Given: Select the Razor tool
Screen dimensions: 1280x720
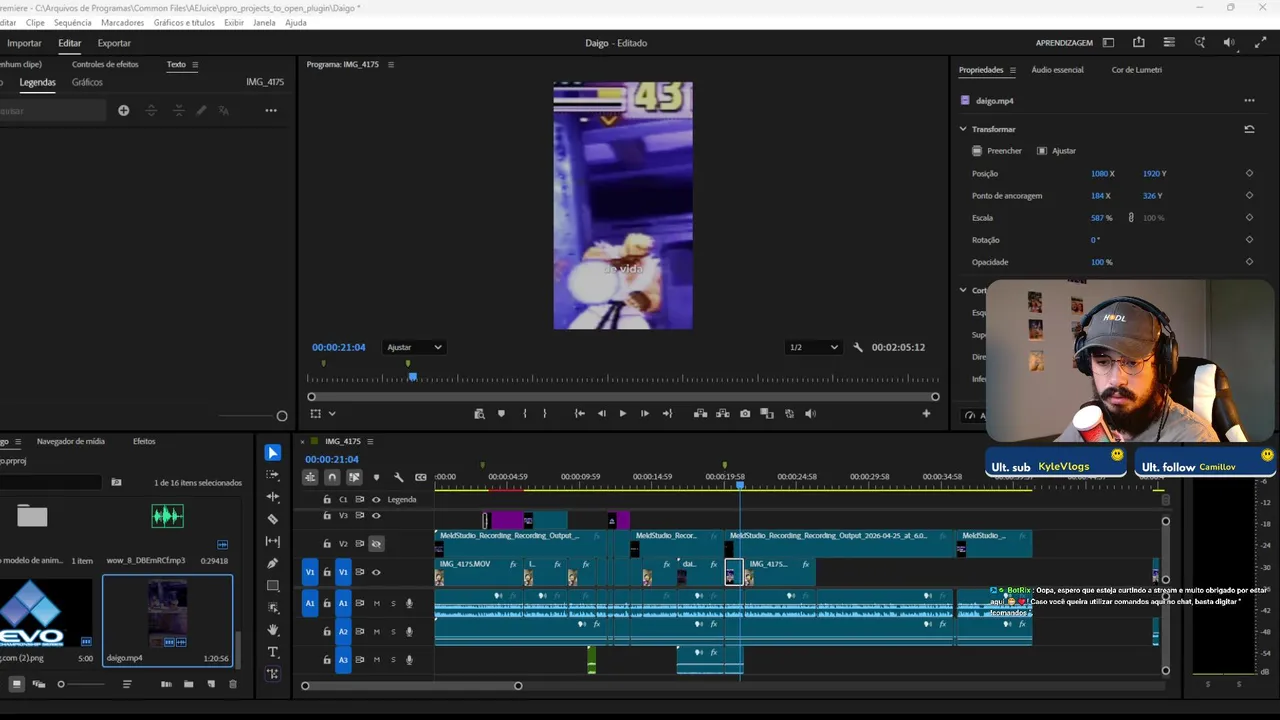Looking at the screenshot, I should [273, 519].
